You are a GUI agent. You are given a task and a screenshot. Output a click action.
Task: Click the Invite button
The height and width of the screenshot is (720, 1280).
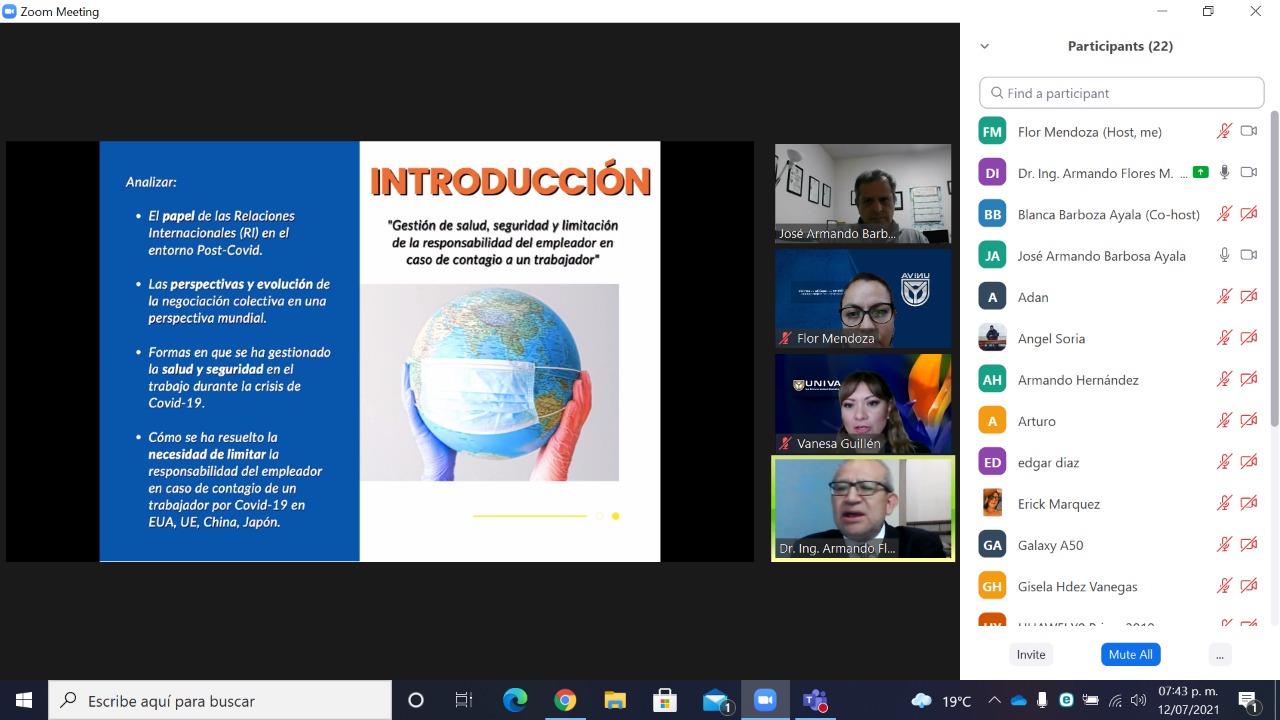pyautogui.click(x=1031, y=654)
